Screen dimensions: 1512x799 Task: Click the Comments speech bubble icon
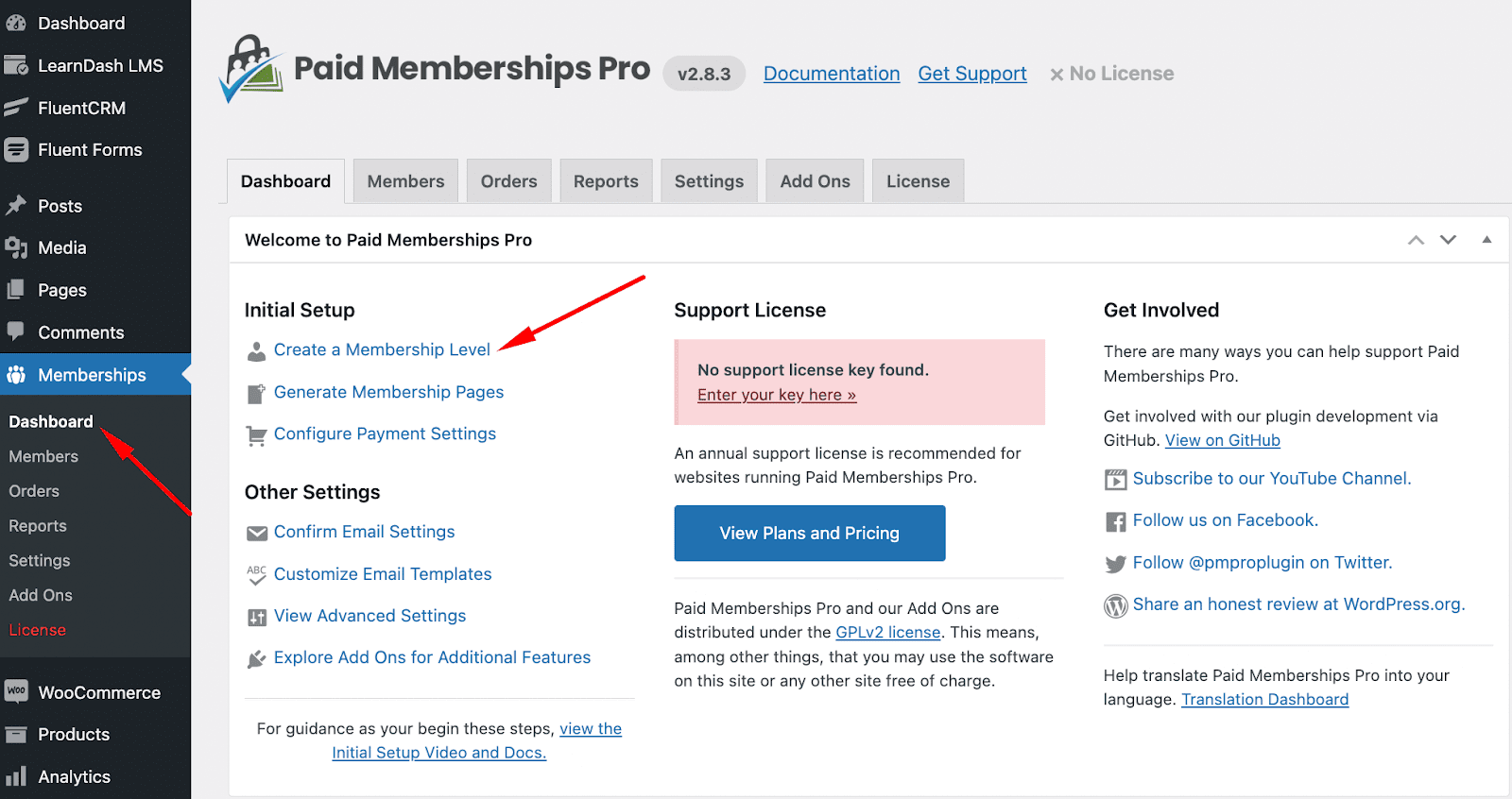pos(16,331)
